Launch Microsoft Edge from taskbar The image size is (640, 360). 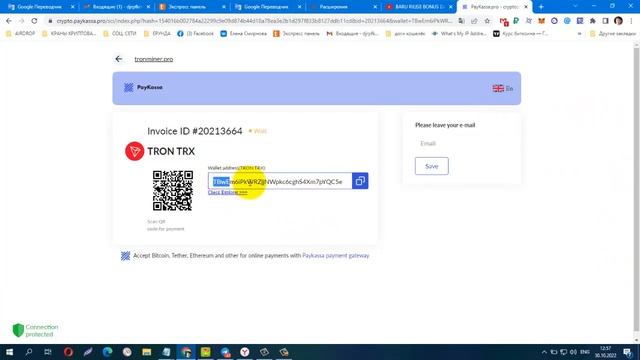[107, 352]
